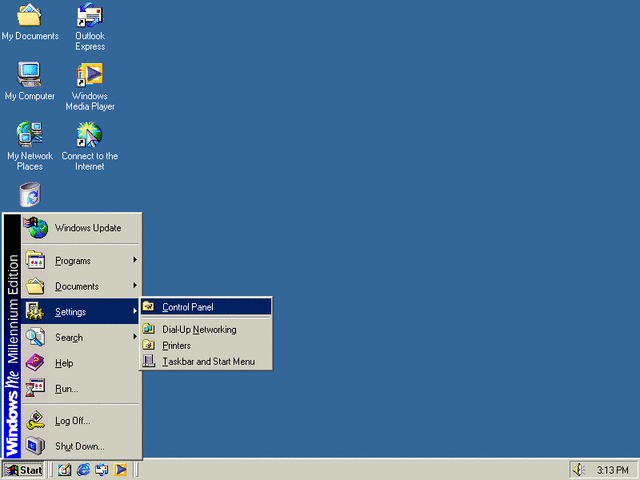The image size is (640, 480).
Task: Select Shut Down... in Start menu
Action: 81,446
